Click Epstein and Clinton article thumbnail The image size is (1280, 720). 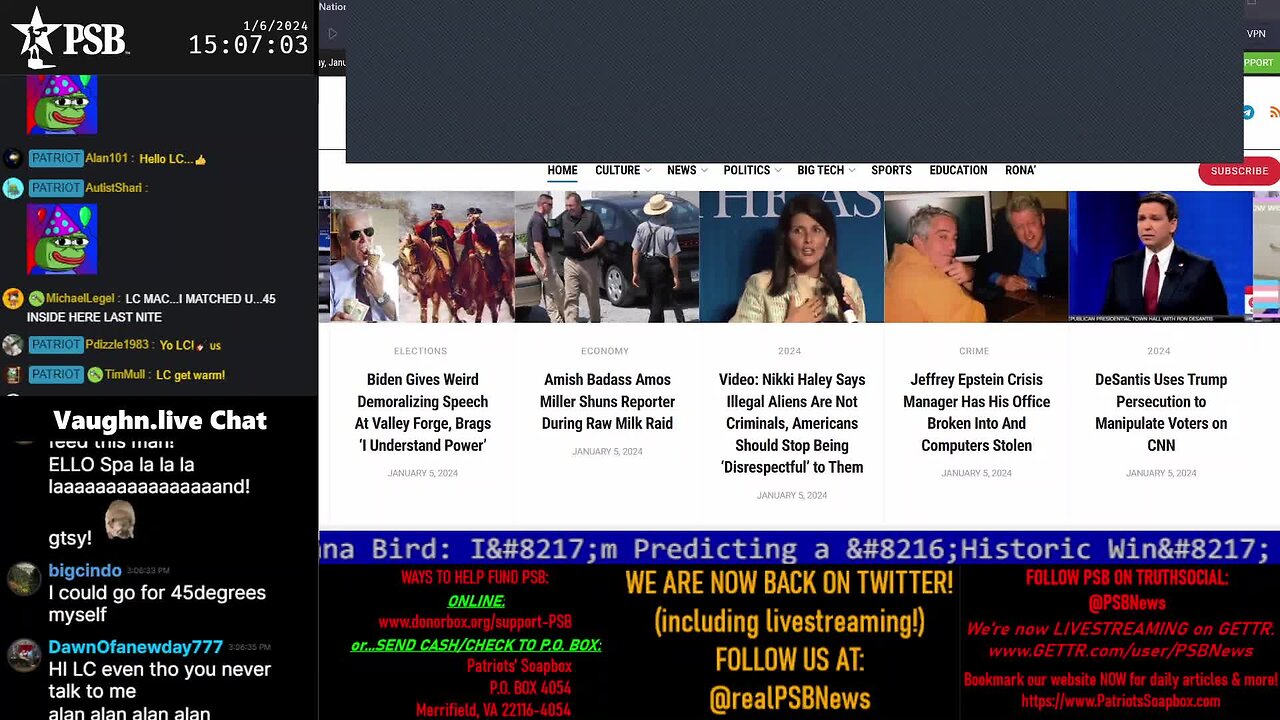tap(976, 257)
